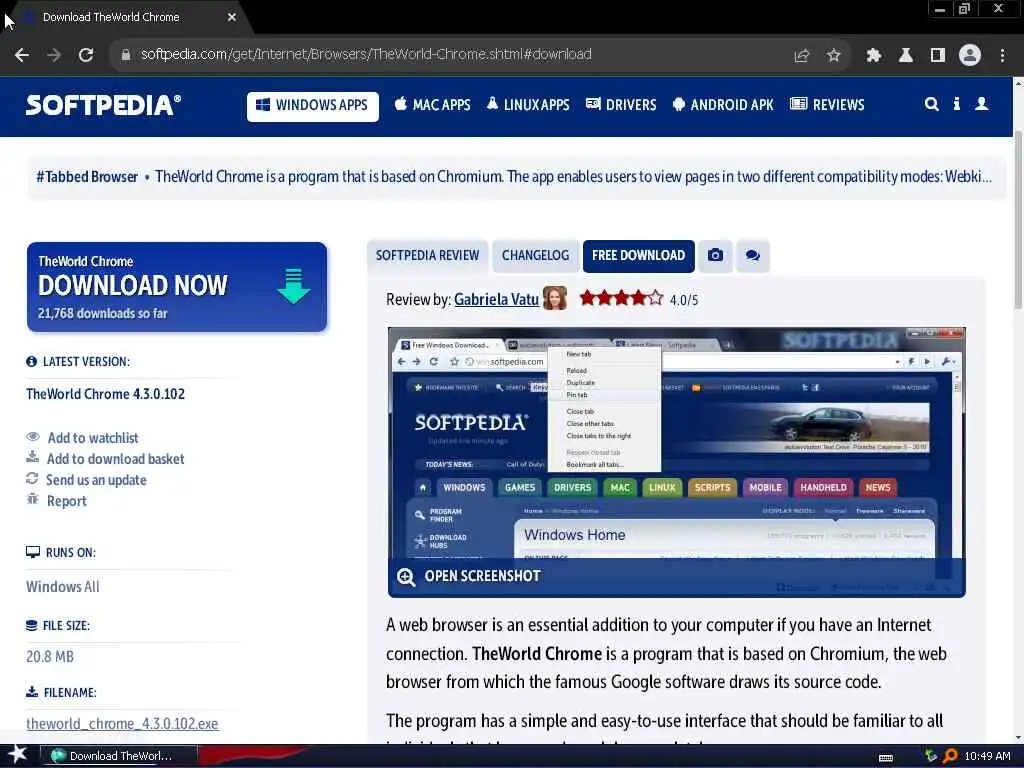
Task: Click the orange tray search icon
Action: coord(950,756)
